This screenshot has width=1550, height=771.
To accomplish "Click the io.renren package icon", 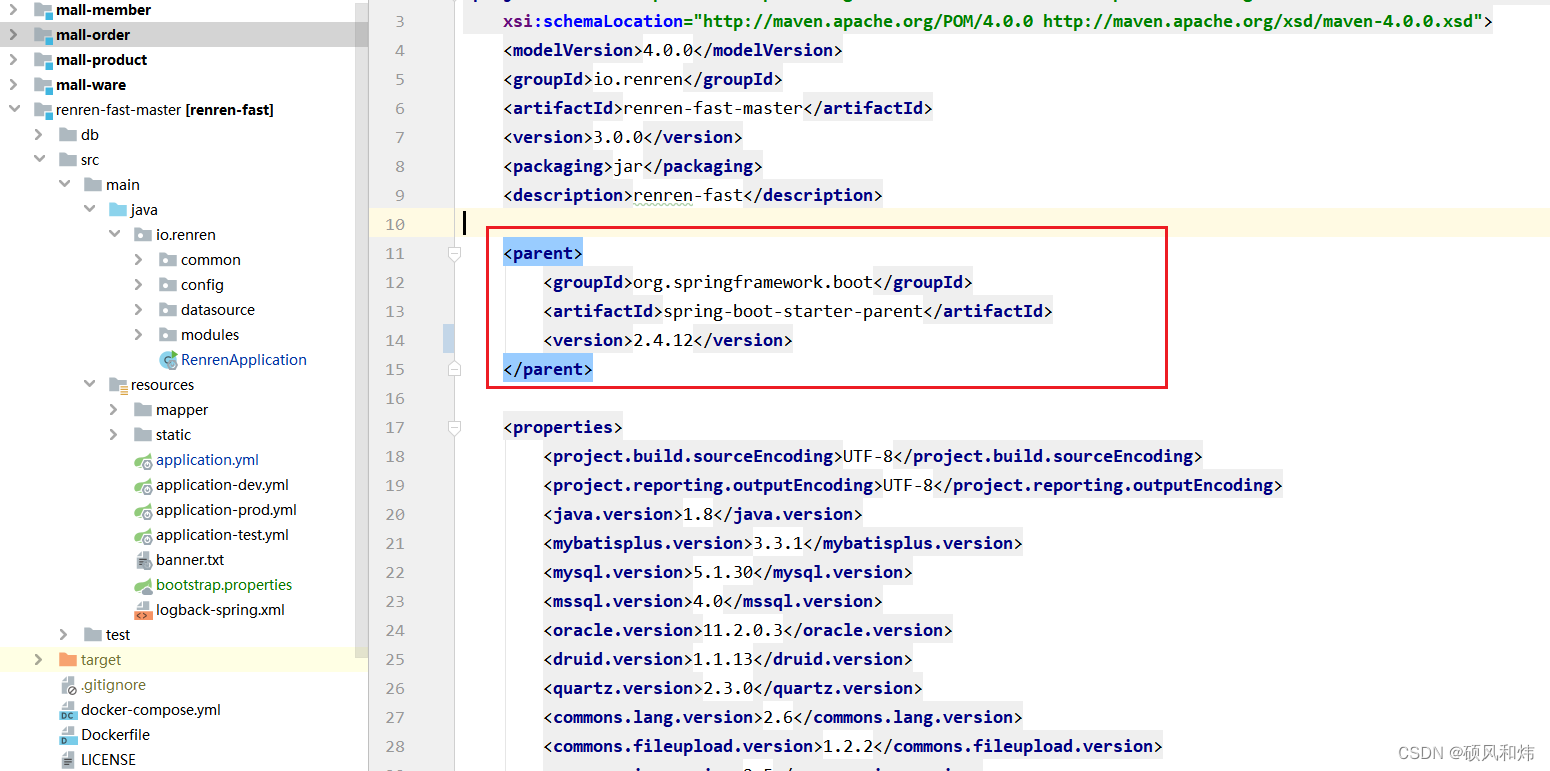I will [x=143, y=235].
